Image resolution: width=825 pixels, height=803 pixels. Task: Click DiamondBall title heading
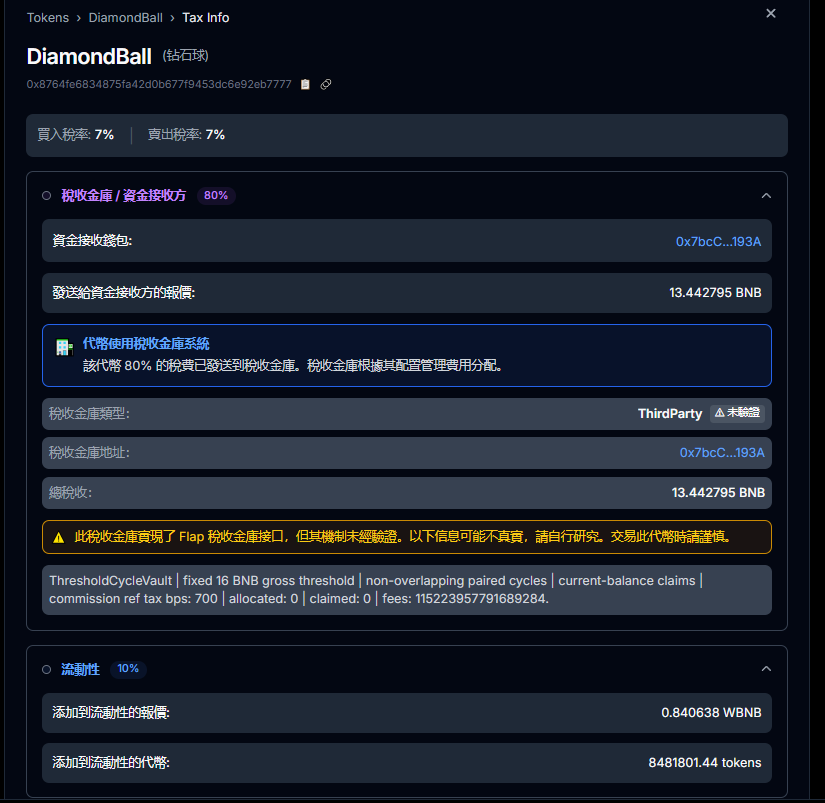click(x=89, y=56)
